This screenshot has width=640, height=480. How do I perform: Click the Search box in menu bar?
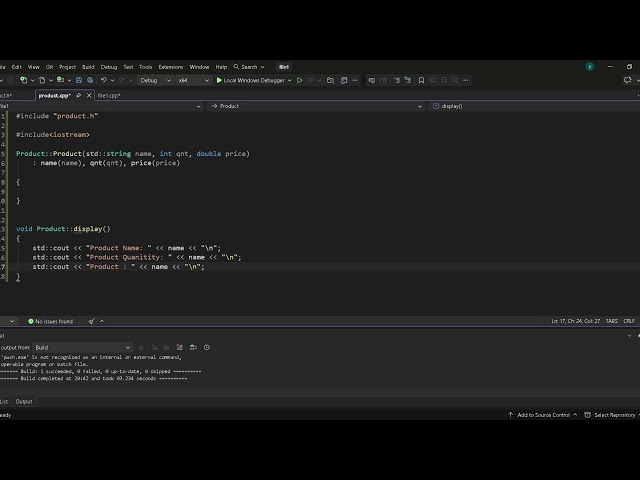(x=249, y=67)
